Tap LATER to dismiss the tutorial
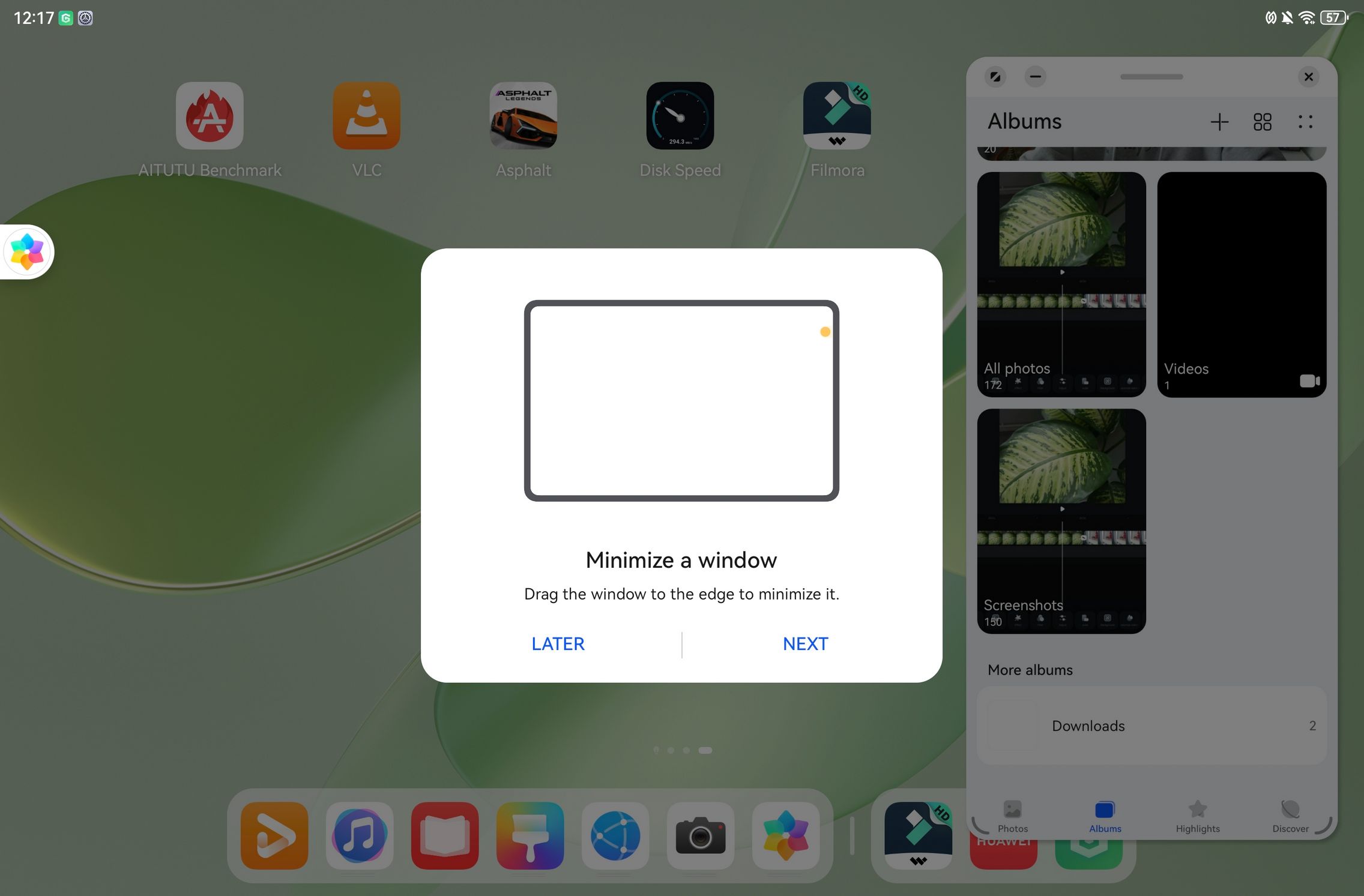This screenshot has width=1364, height=896. coord(558,644)
